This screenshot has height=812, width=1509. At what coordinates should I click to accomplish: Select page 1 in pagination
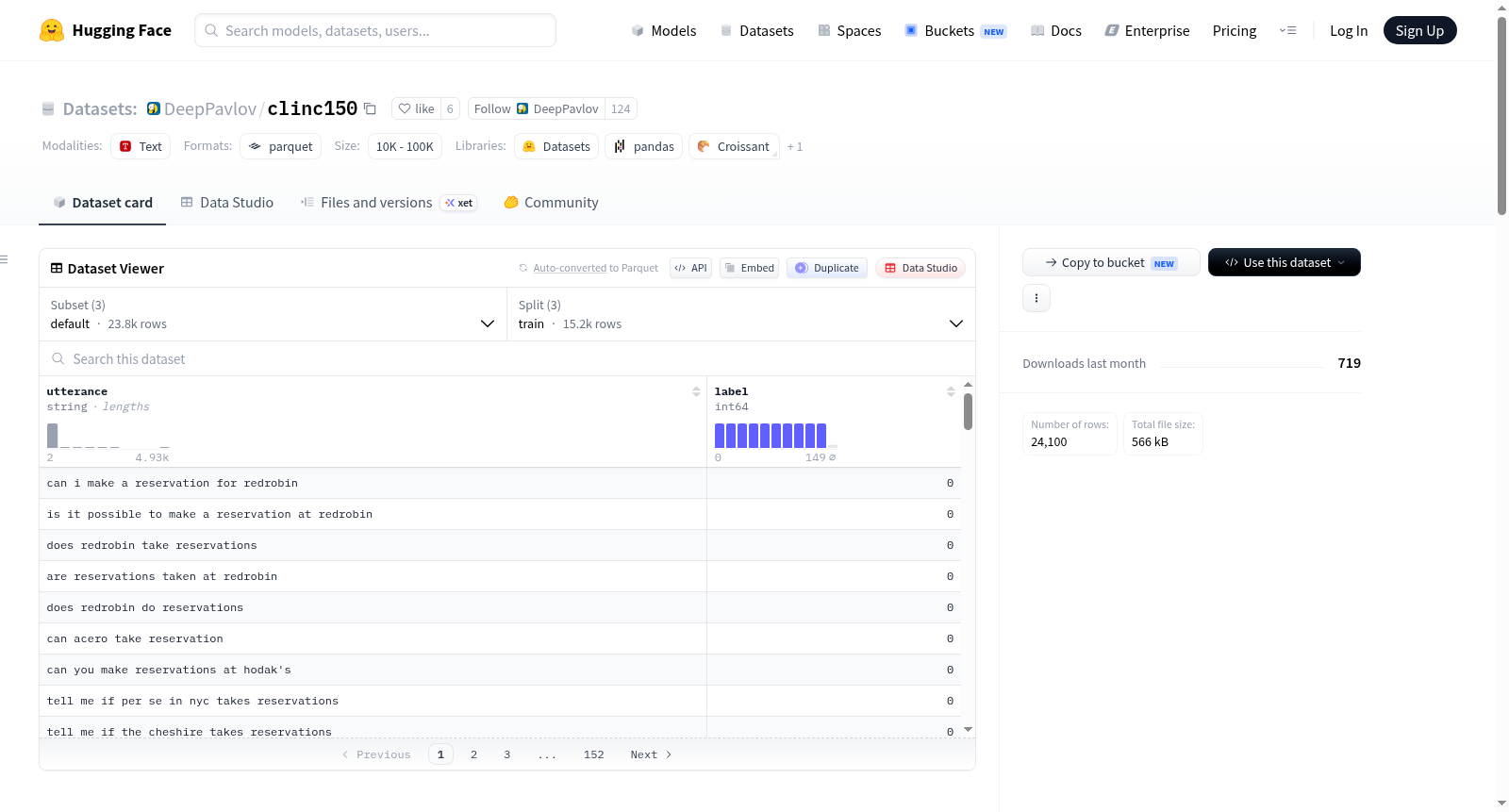440,754
